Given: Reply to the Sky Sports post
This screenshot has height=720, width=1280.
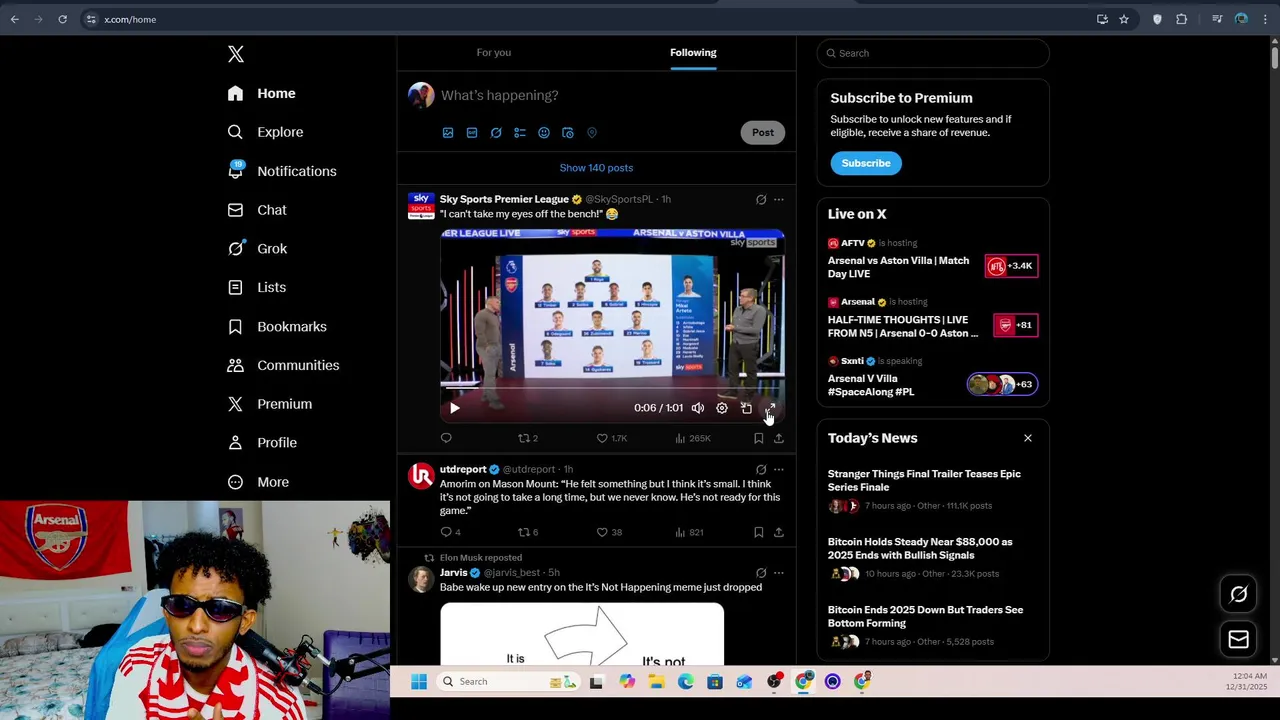Looking at the screenshot, I should (446, 438).
